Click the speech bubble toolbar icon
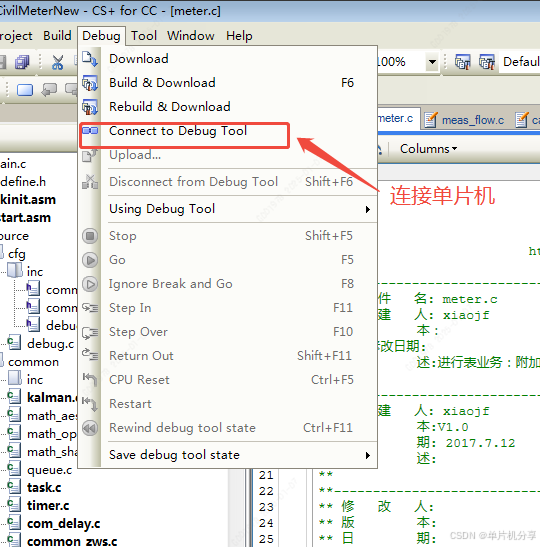Image resolution: width=540 pixels, height=547 pixels. click(49, 90)
